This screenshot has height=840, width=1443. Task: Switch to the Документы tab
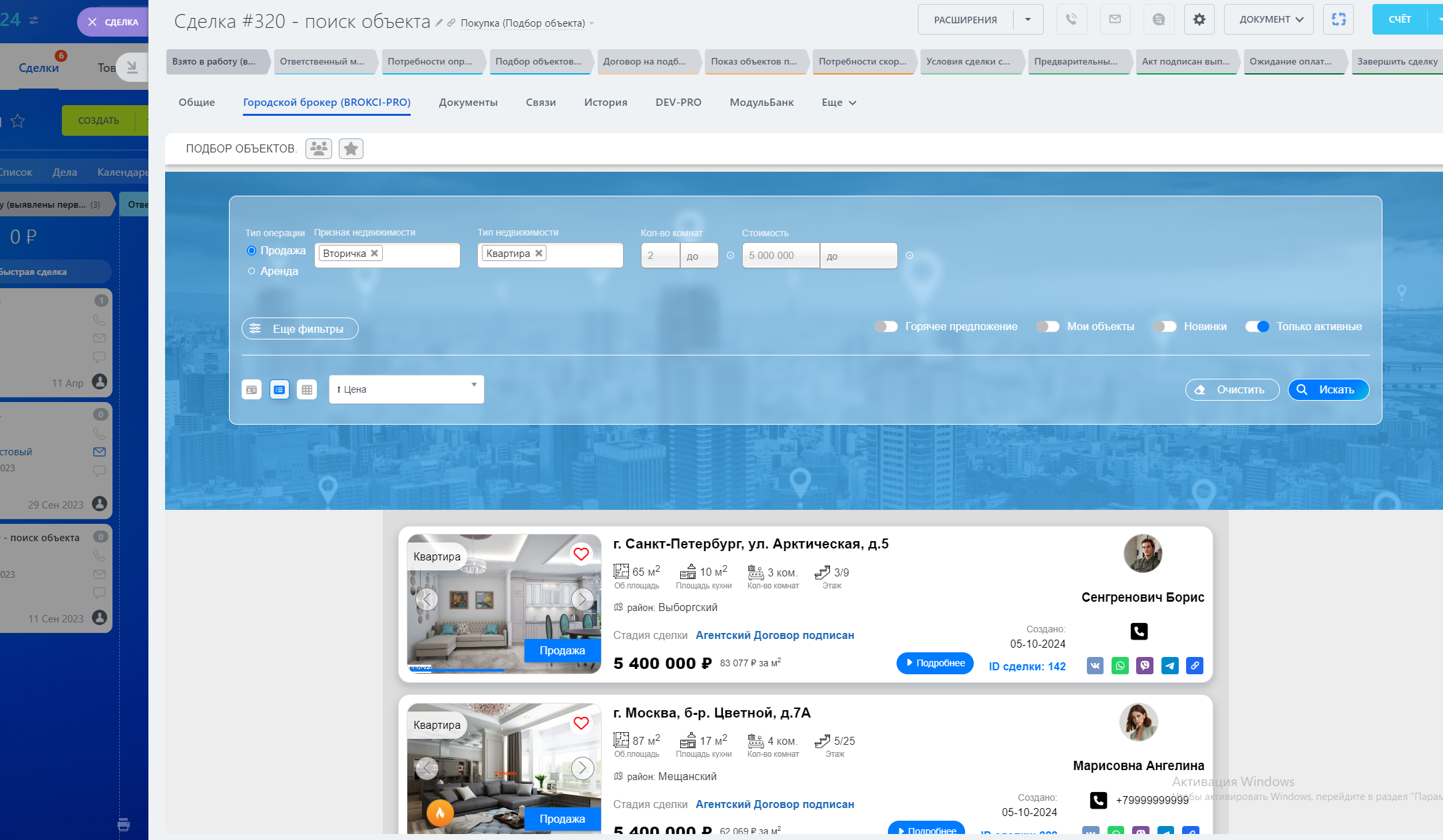(x=468, y=103)
